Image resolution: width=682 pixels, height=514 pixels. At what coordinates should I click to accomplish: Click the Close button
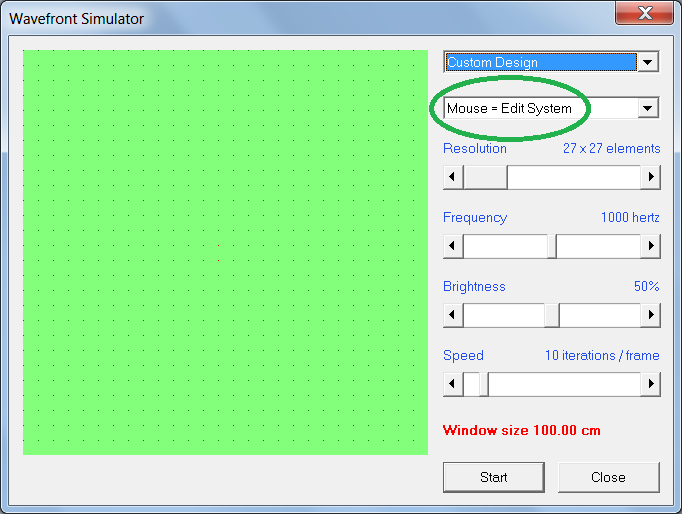(x=608, y=477)
